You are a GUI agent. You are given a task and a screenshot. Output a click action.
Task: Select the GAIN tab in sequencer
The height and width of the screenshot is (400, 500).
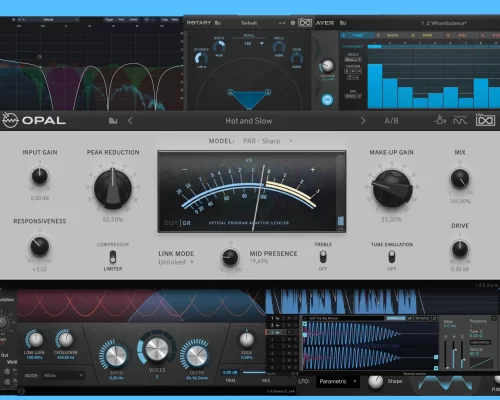point(392,35)
